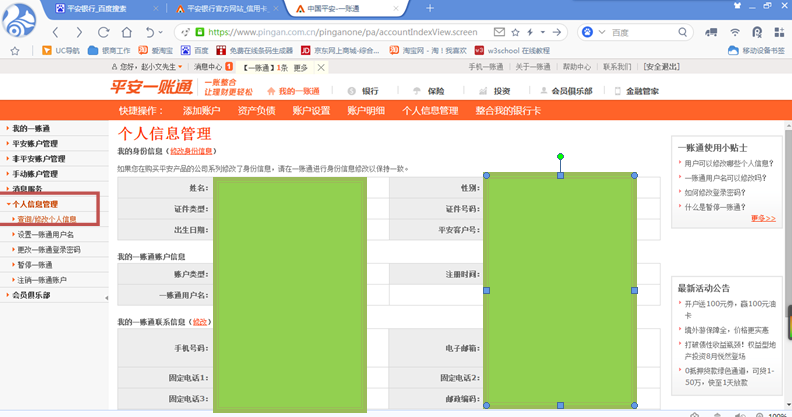The width and height of the screenshot is (792, 417).
Task: Click the mail icon in address bar
Action: 499,32
